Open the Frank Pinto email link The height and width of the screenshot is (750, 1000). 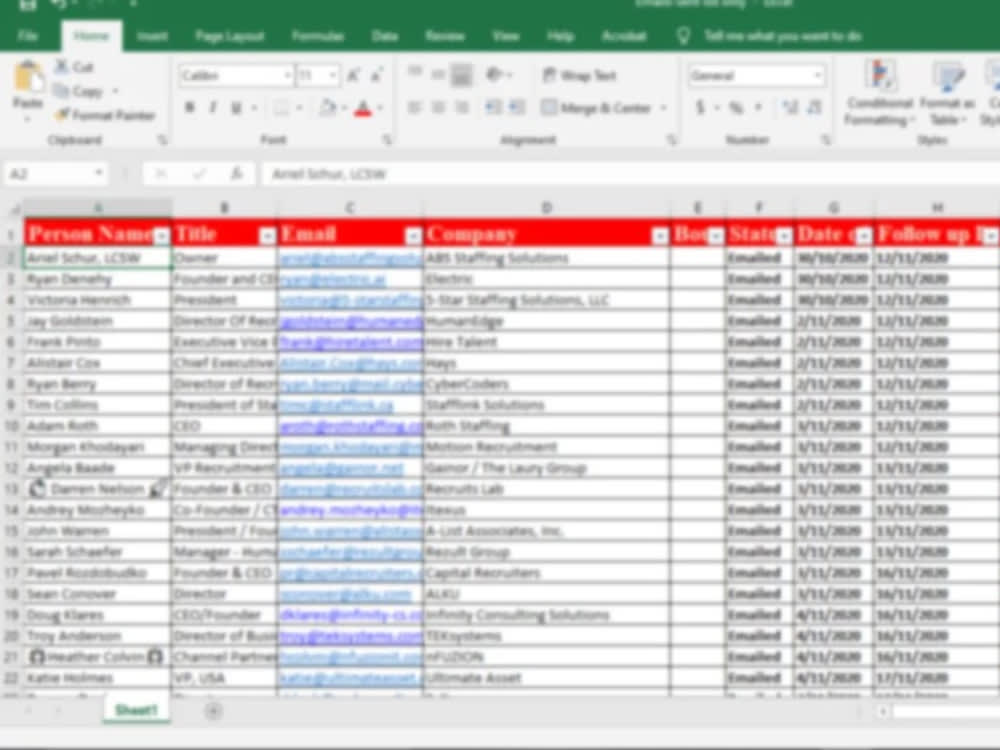[x=351, y=342]
